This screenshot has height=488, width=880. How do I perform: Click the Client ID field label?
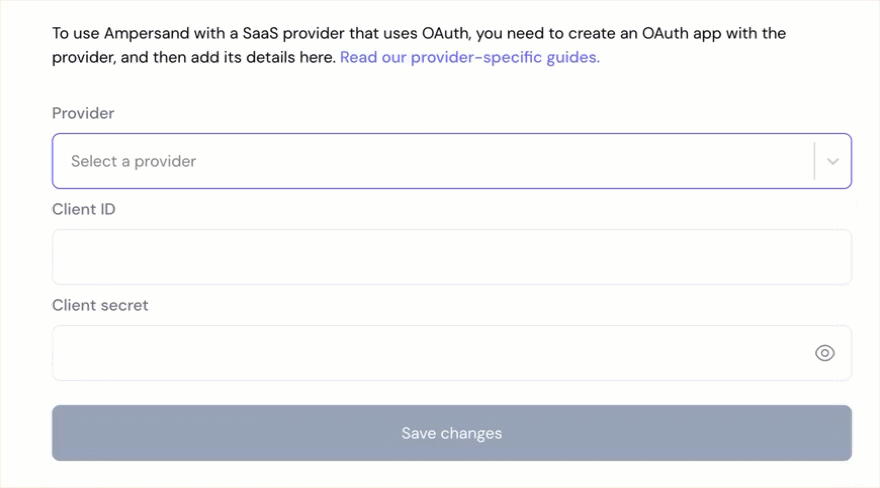click(84, 209)
